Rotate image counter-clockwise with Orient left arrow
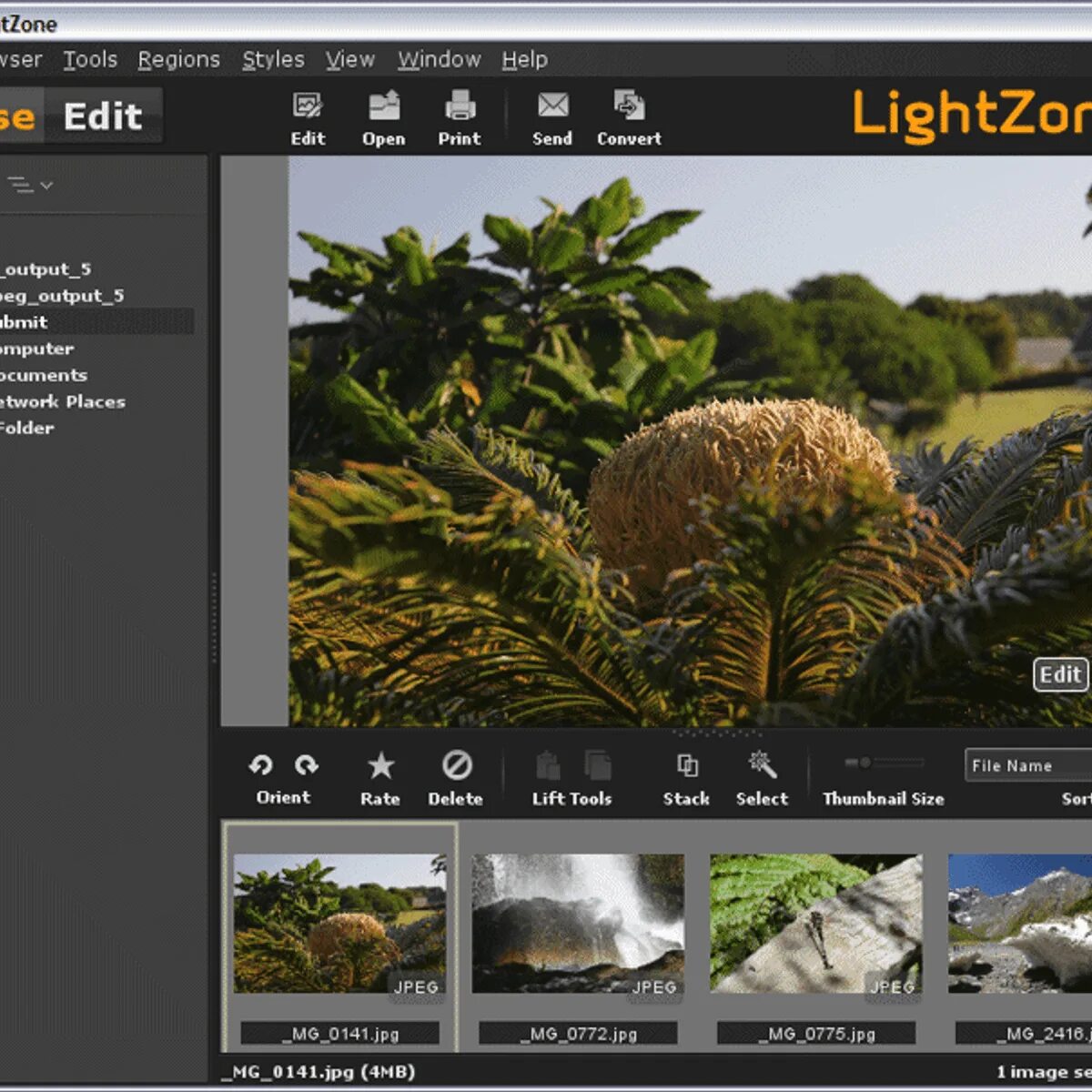Viewport: 1092px width, 1092px height. click(x=260, y=765)
